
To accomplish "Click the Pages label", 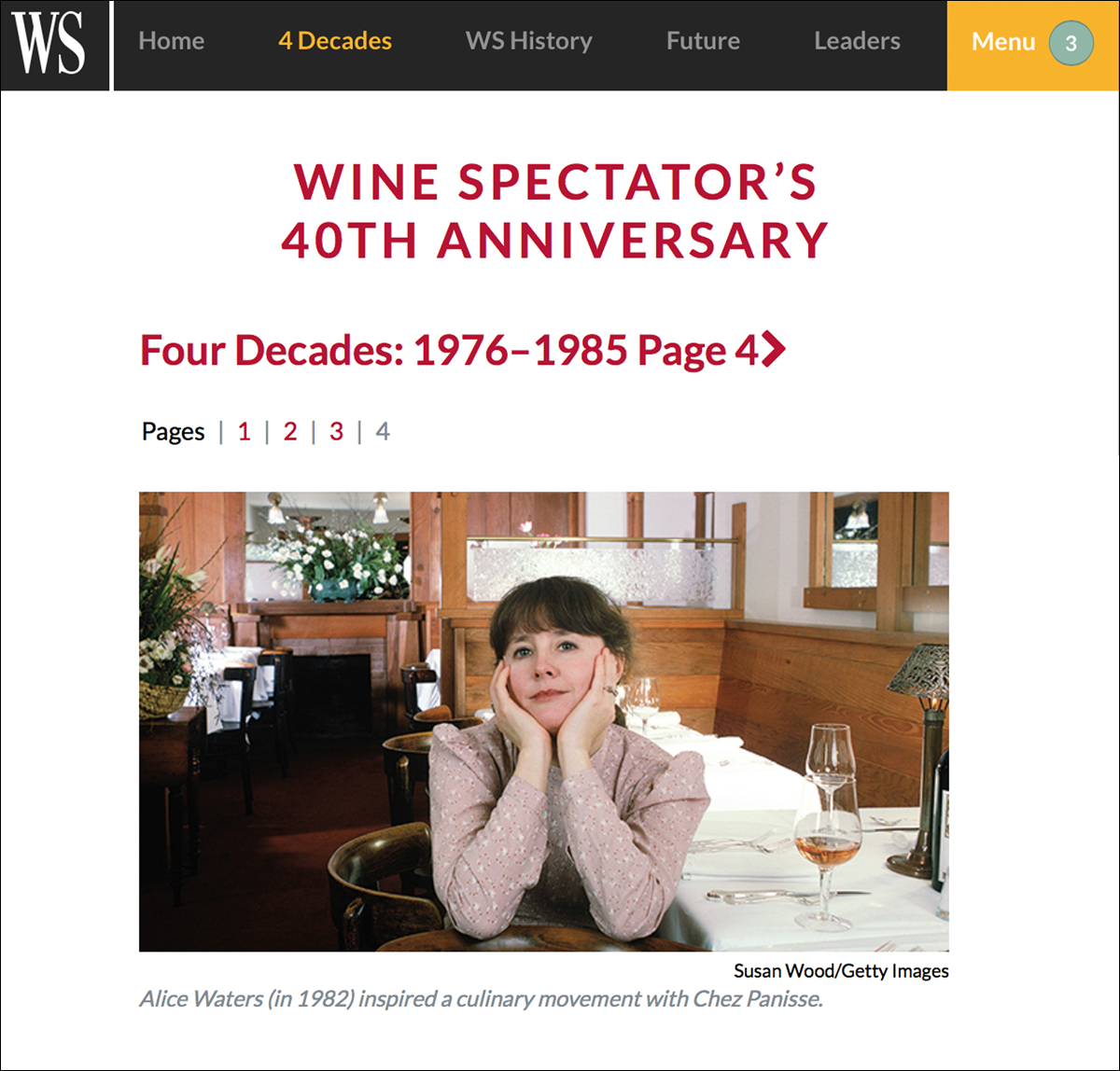I will 173,431.
